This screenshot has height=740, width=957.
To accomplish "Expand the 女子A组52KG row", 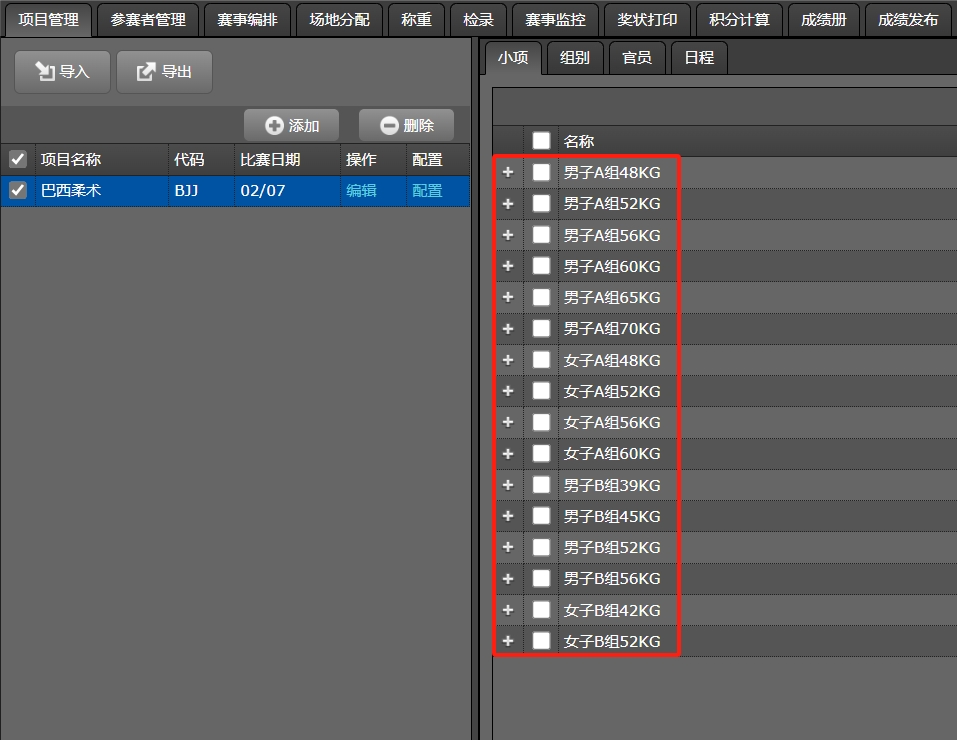I will (x=508, y=391).
